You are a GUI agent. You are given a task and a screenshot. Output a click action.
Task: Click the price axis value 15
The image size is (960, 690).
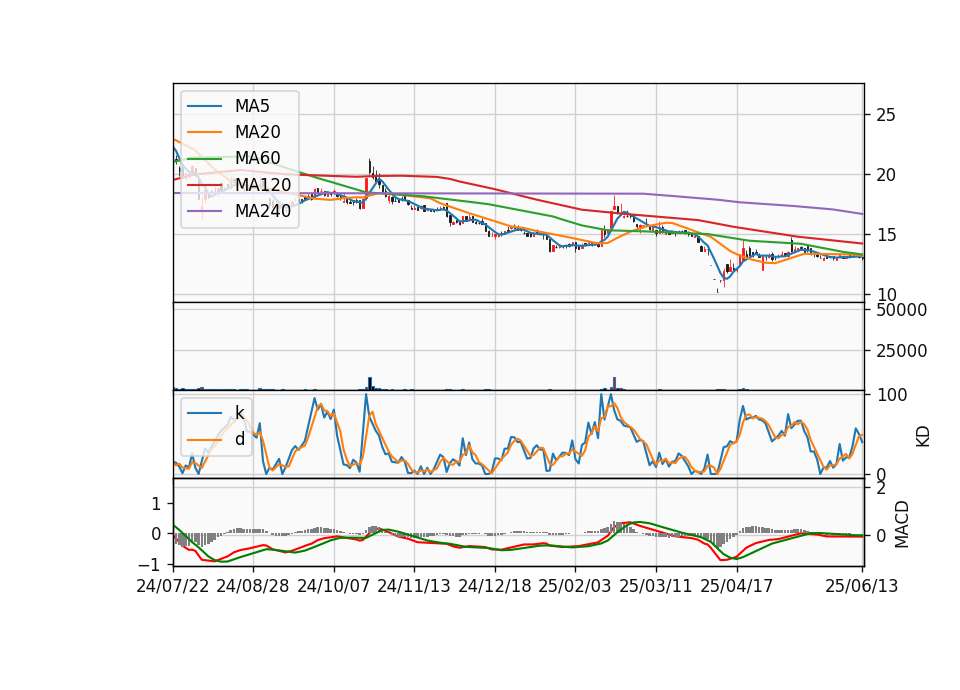pos(885,235)
